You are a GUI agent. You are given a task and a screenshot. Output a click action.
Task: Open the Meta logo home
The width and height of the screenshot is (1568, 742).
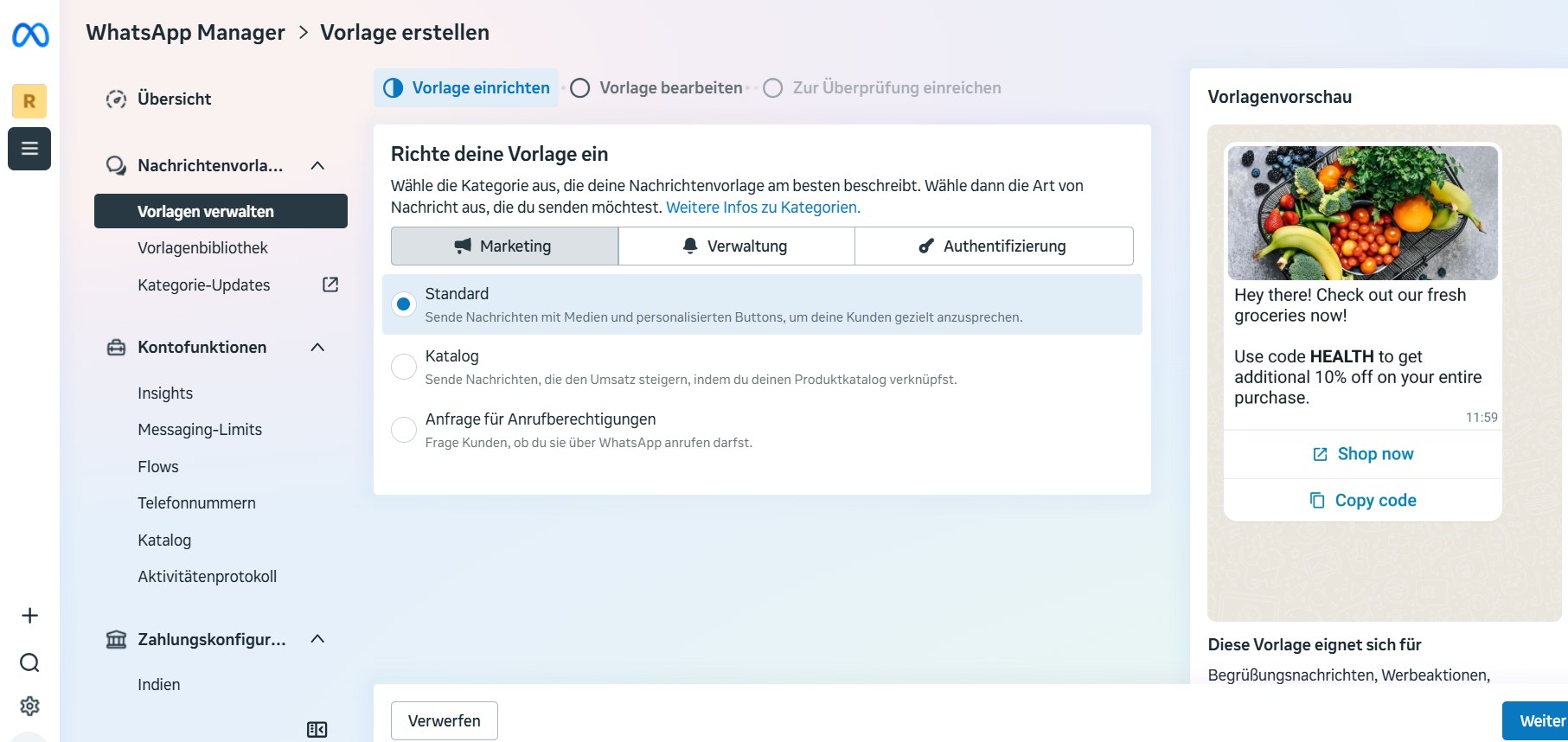click(x=30, y=35)
